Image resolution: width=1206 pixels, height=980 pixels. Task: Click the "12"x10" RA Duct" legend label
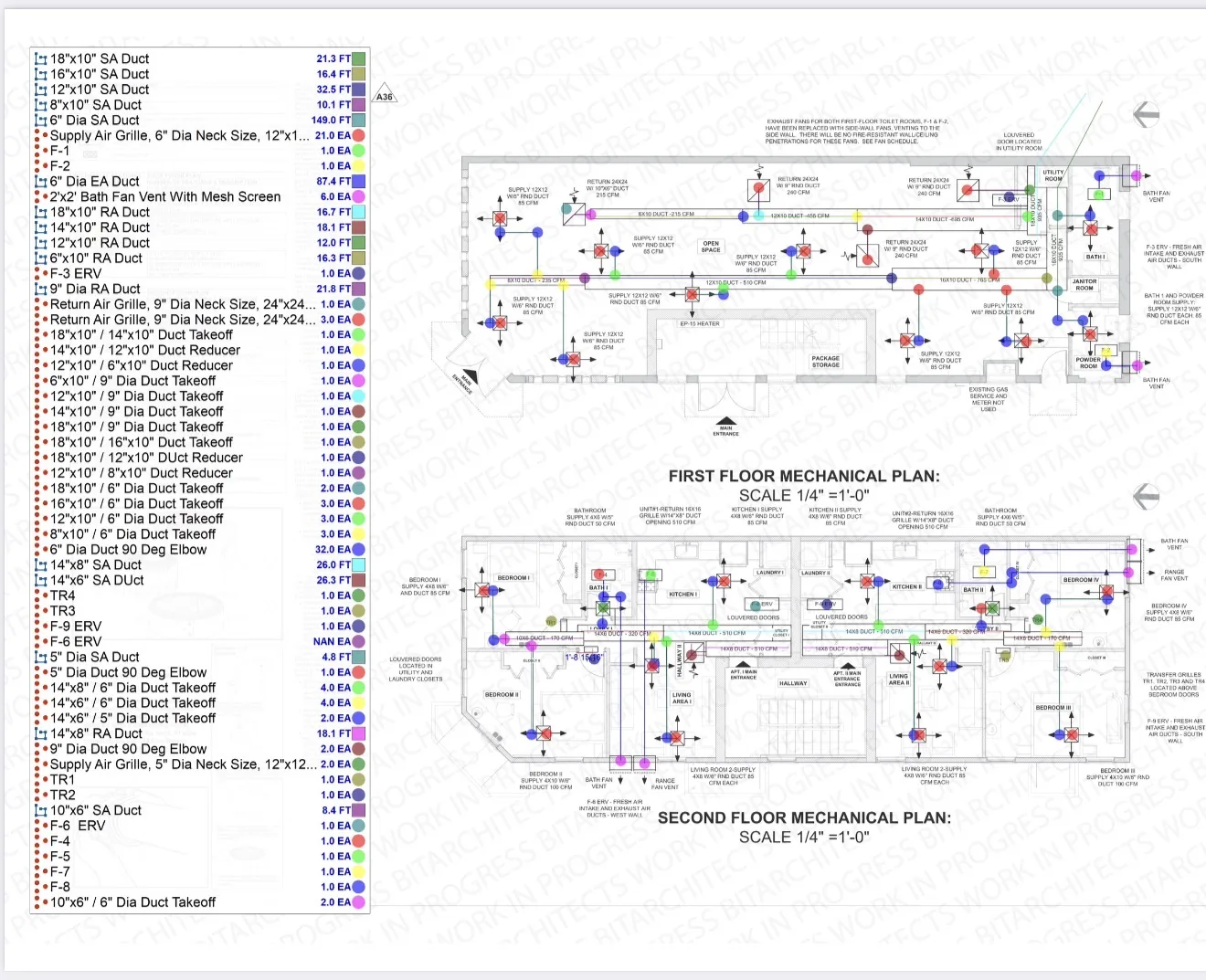(x=100, y=243)
